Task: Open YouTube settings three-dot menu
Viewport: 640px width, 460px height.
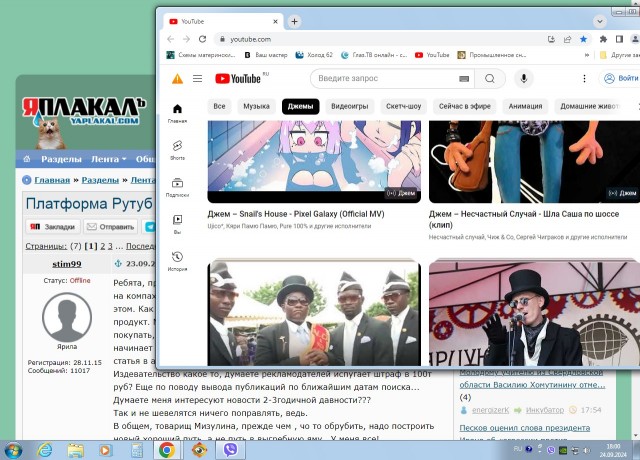Action: click(584, 78)
